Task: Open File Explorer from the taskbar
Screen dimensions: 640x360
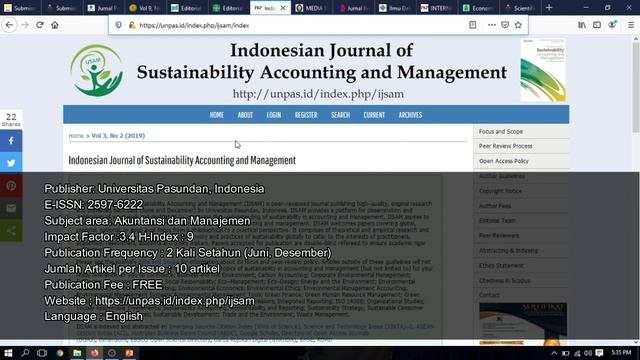Action: point(77,353)
